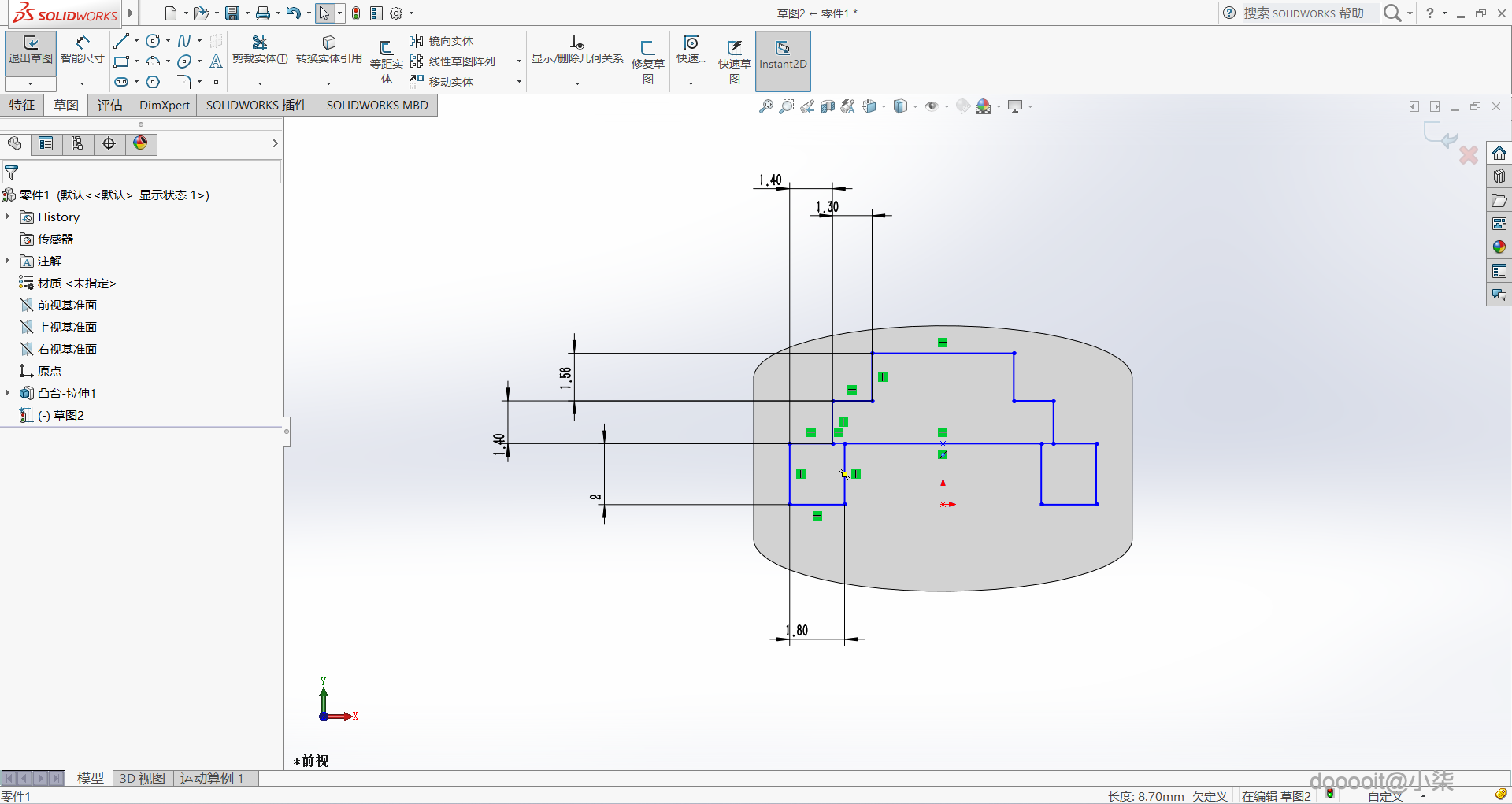Viewport: 1512px width, 804px height.
Task: Click the Display/Delete Relations (显示/删除几何关系) icon
Action: point(577,43)
